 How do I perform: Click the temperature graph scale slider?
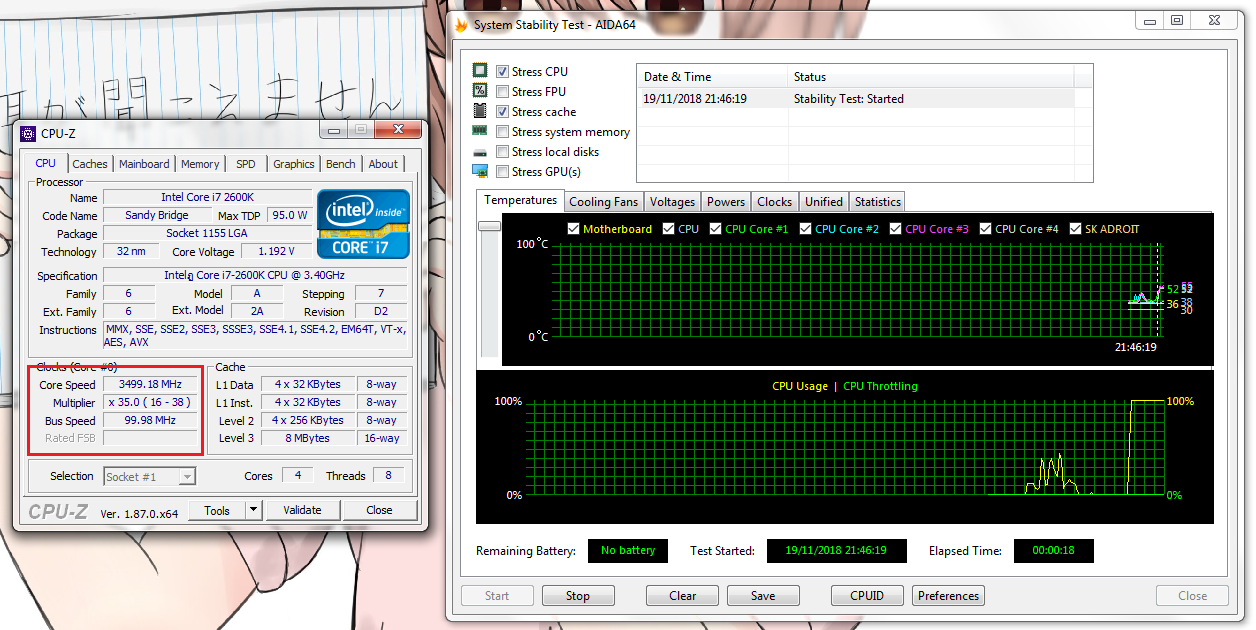click(x=489, y=227)
